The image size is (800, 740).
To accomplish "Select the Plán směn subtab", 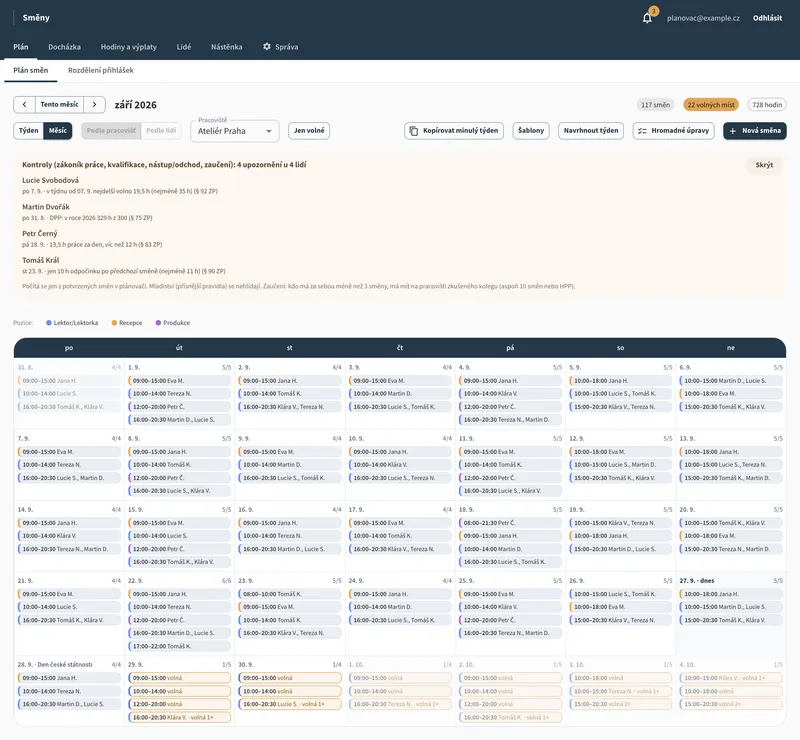I will tap(31, 70).
